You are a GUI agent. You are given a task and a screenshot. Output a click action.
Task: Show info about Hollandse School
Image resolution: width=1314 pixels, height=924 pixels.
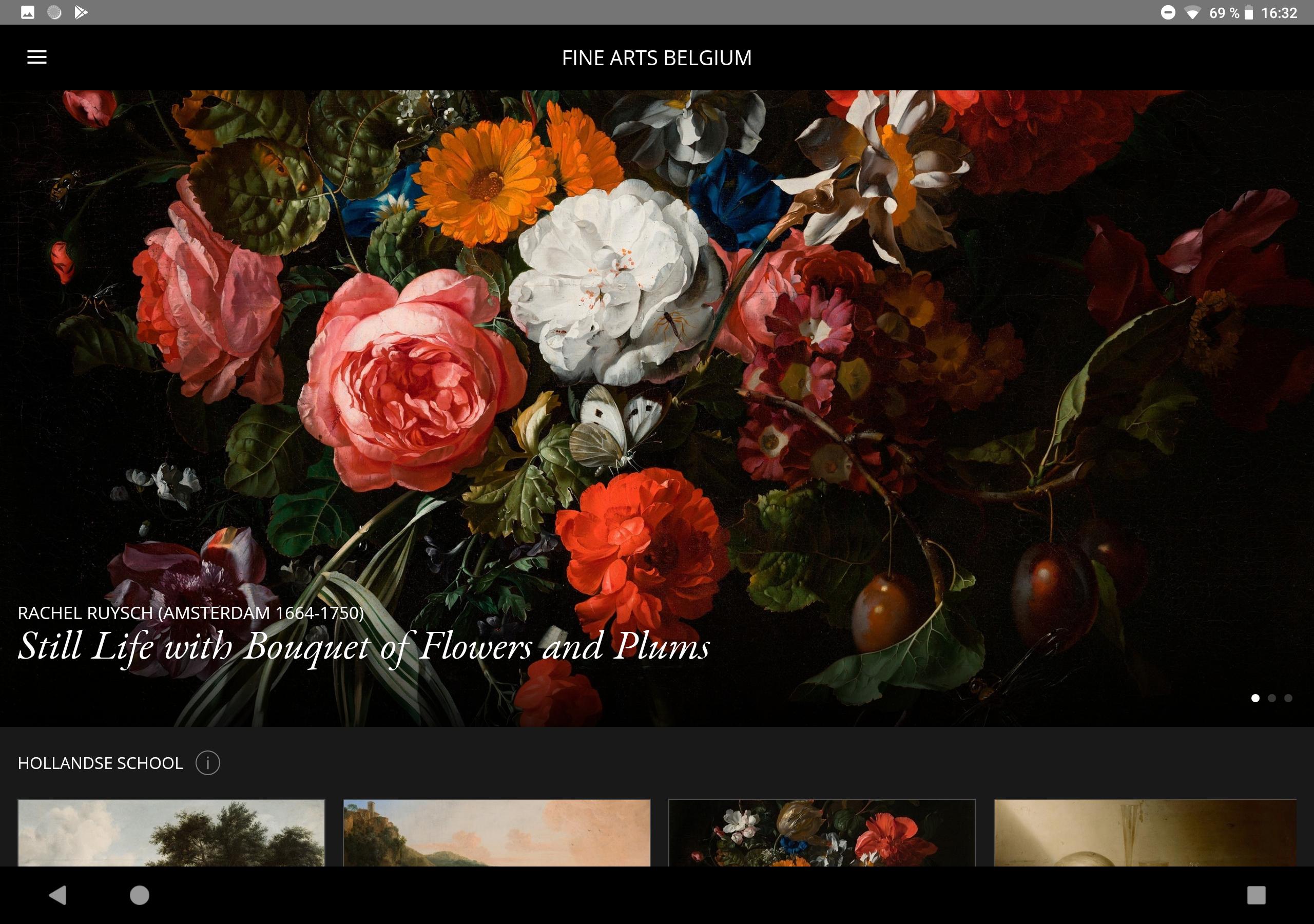(208, 763)
